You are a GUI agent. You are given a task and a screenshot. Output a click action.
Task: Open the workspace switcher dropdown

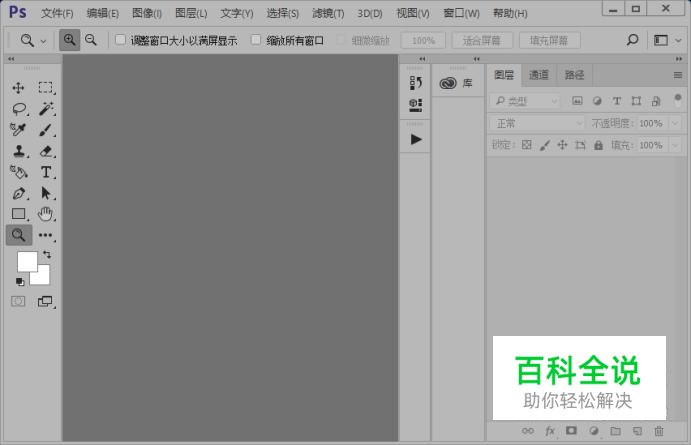tap(668, 41)
